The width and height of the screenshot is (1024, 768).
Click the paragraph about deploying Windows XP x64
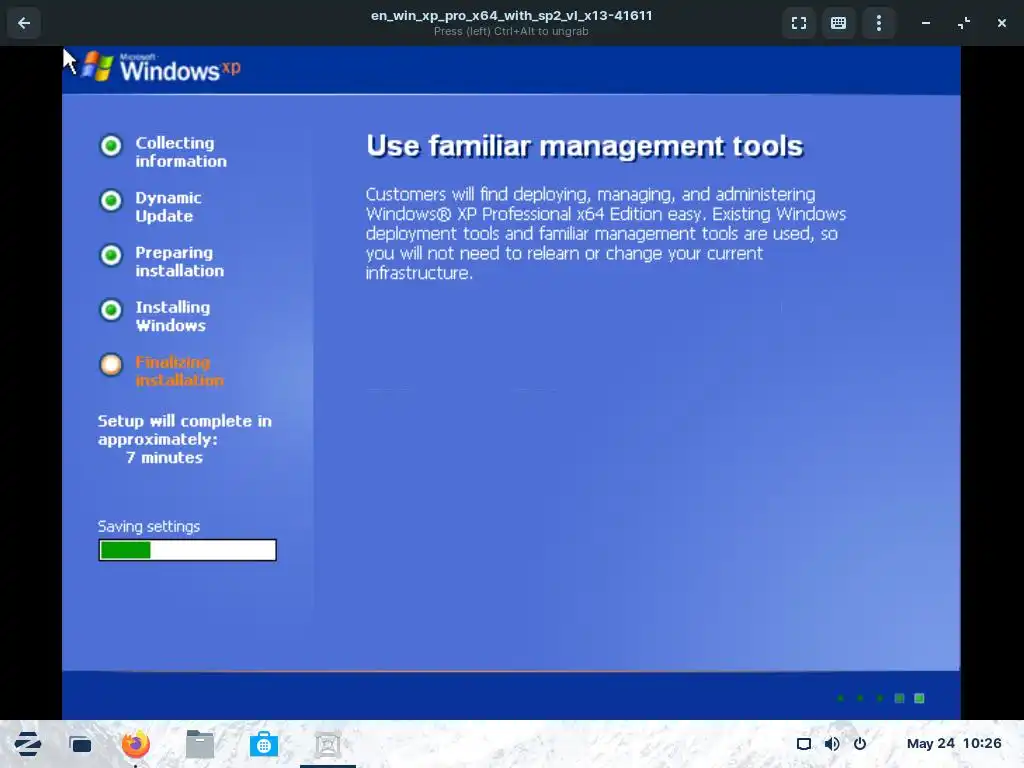click(605, 234)
